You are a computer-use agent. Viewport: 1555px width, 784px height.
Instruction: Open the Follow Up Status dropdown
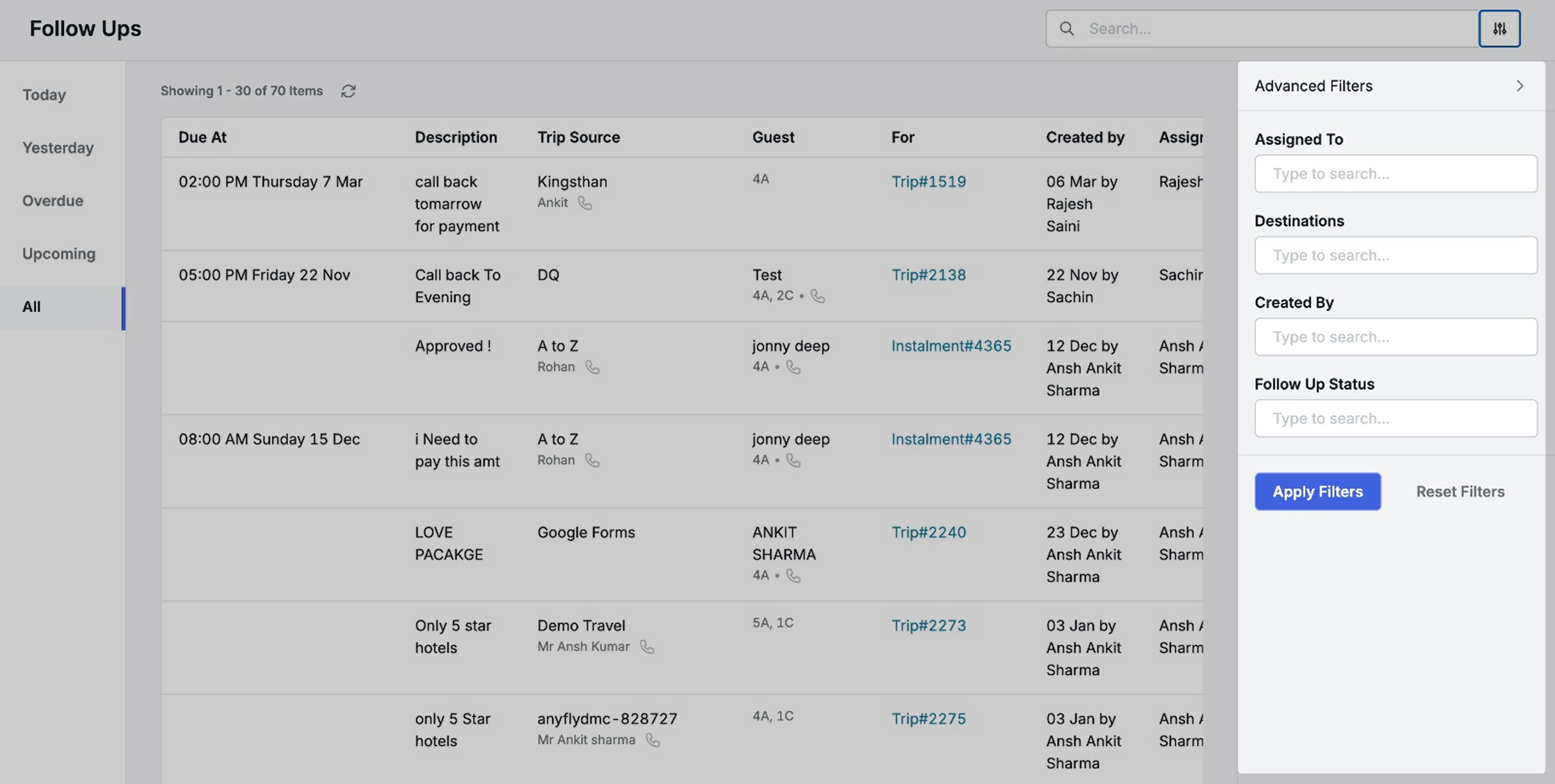point(1395,418)
